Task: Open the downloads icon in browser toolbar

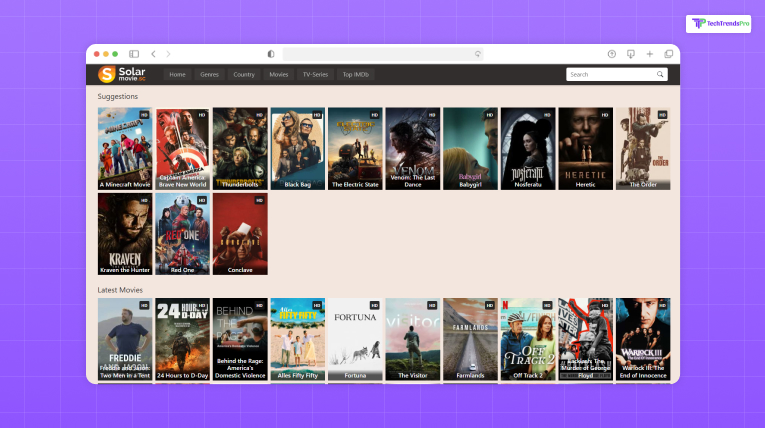Action: pyautogui.click(x=631, y=54)
